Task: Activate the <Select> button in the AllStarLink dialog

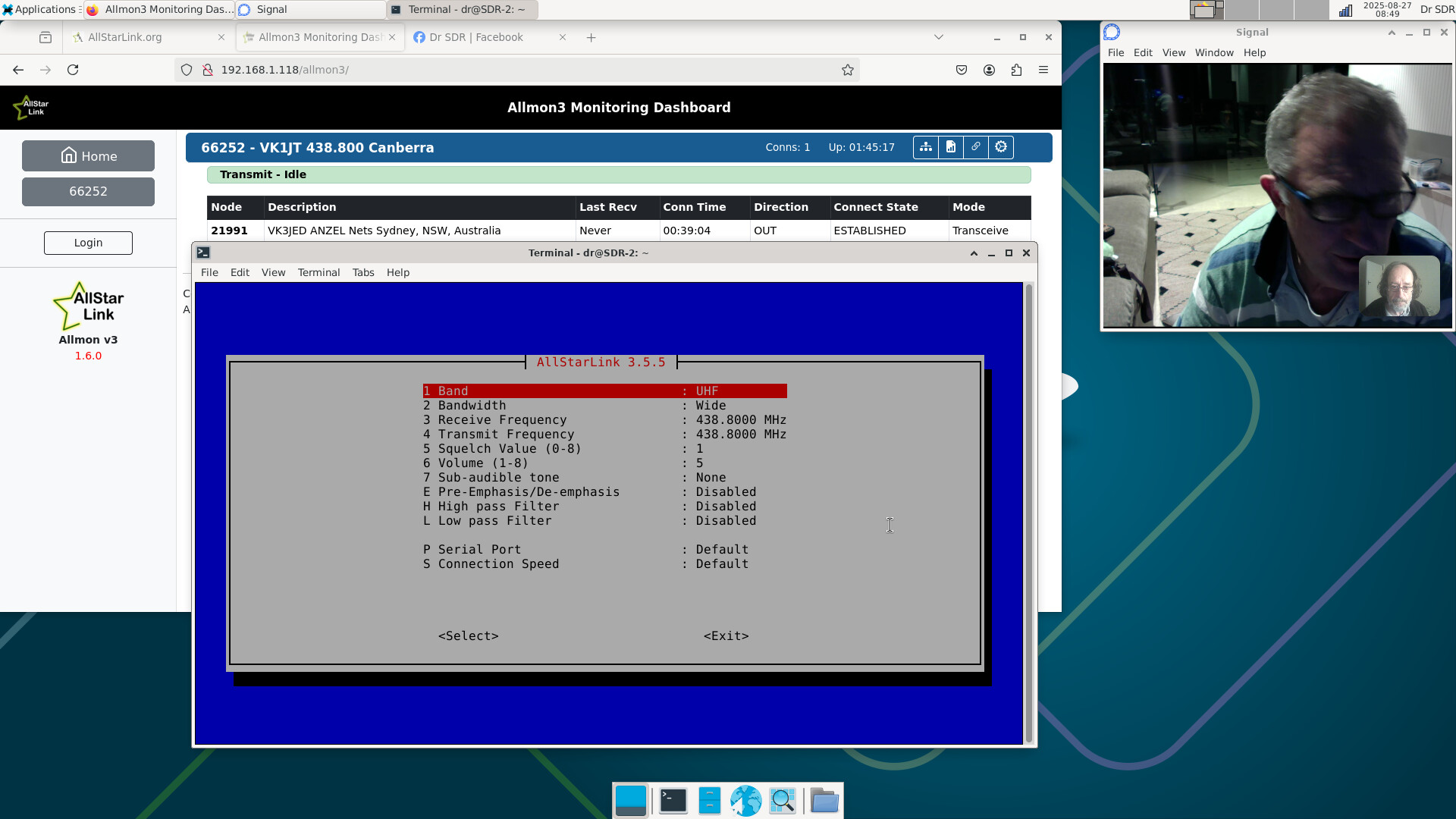Action: tap(468, 635)
